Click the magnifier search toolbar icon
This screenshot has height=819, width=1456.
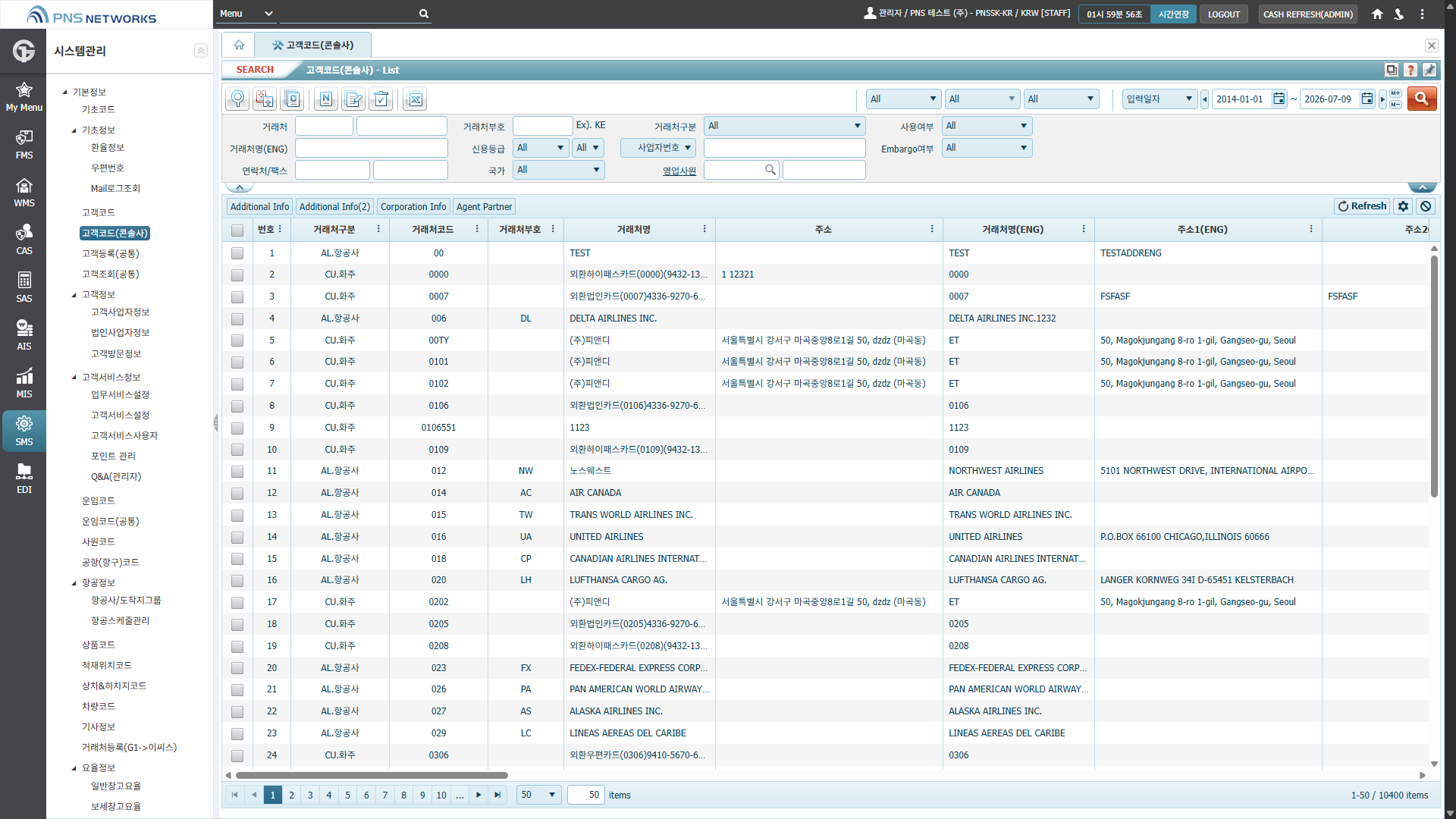(x=237, y=99)
